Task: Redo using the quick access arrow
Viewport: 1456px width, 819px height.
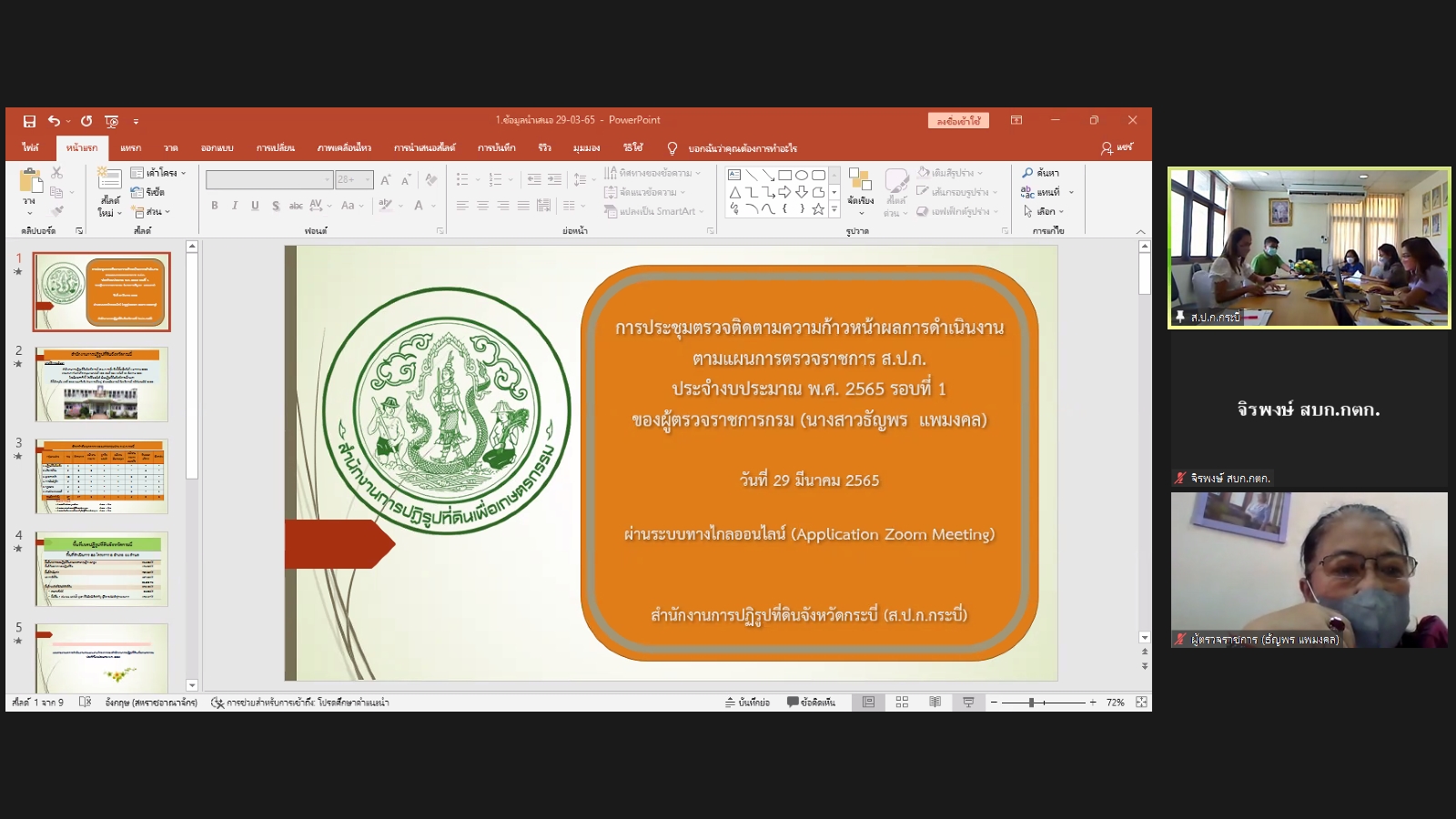Action: (x=86, y=121)
